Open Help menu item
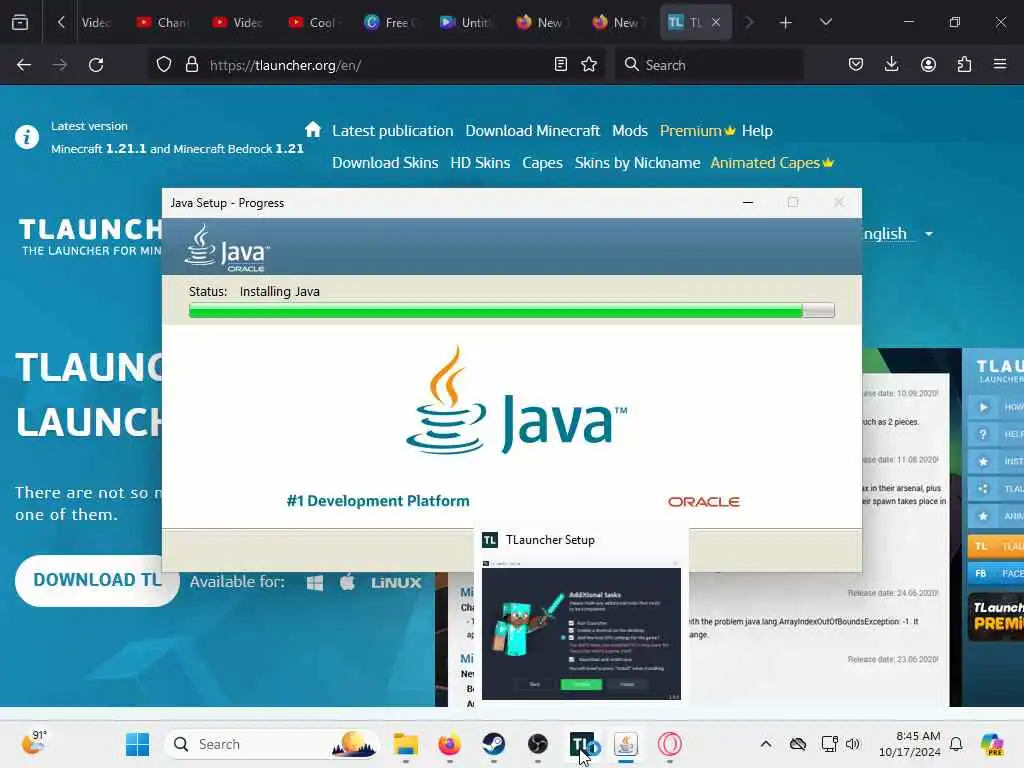This screenshot has height=768, width=1024. click(x=757, y=131)
